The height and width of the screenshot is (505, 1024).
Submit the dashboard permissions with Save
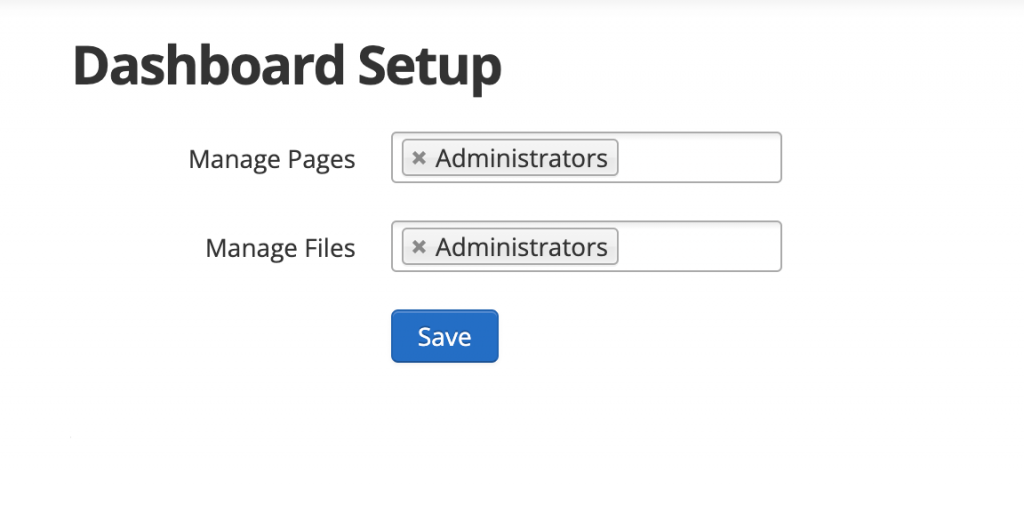444,336
